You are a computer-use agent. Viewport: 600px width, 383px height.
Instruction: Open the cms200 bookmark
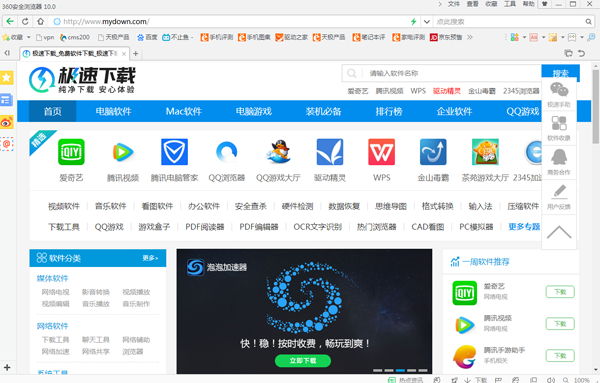point(75,37)
